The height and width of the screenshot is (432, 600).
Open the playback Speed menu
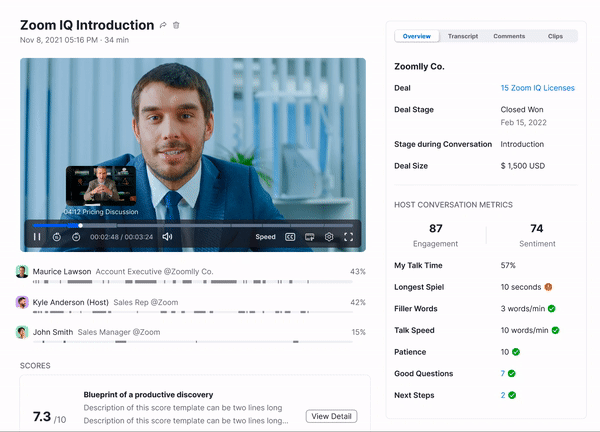click(x=265, y=237)
